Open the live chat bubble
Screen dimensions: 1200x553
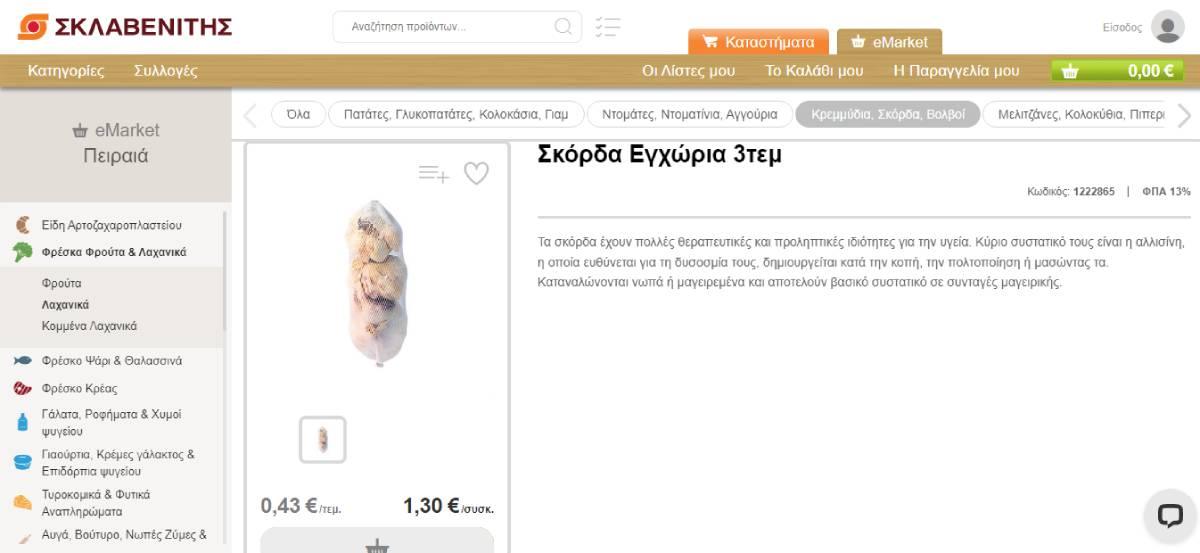pyautogui.click(x=1169, y=515)
